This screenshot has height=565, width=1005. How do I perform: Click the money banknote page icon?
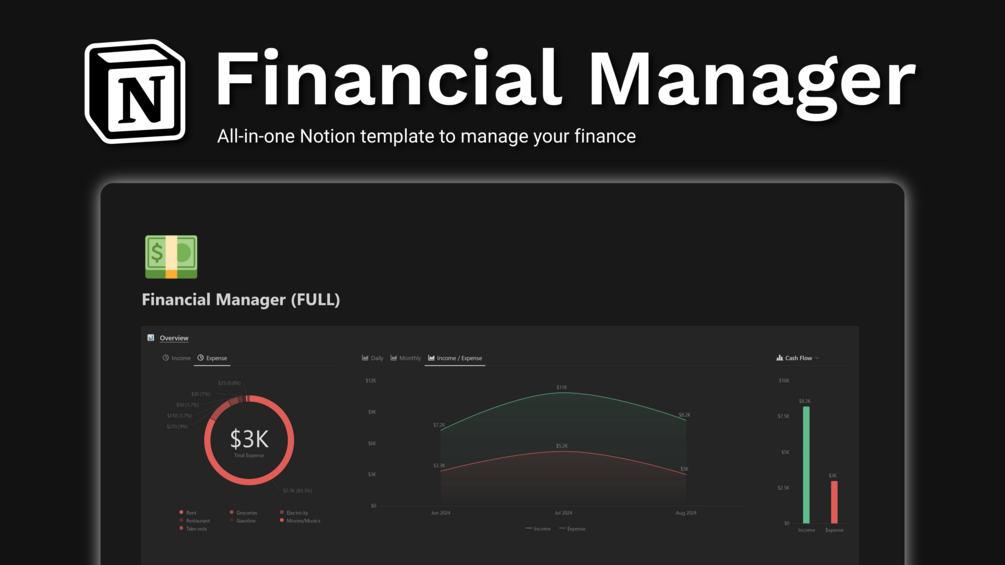point(171,257)
